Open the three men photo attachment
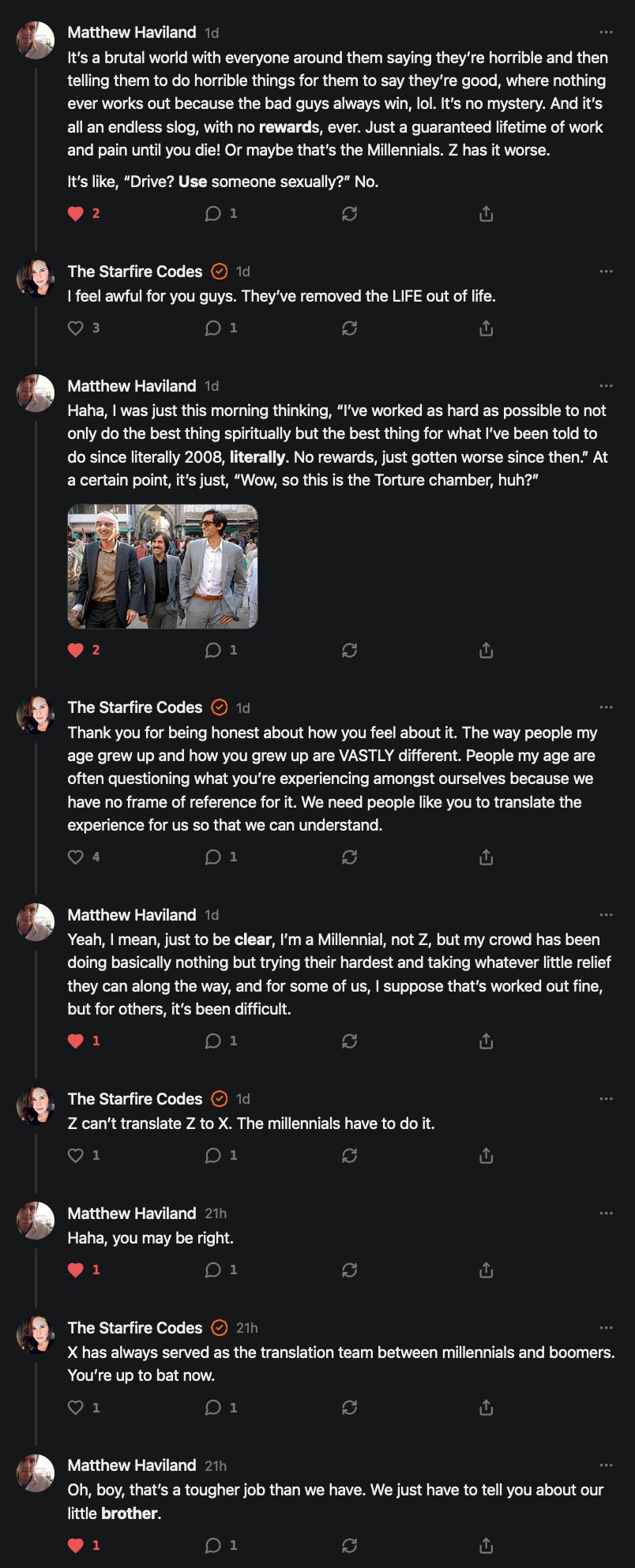The height and width of the screenshot is (1568, 635). (163, 566)
